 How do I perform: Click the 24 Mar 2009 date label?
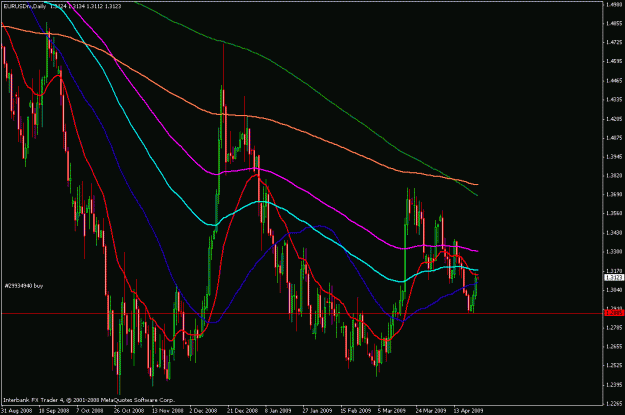431,410
